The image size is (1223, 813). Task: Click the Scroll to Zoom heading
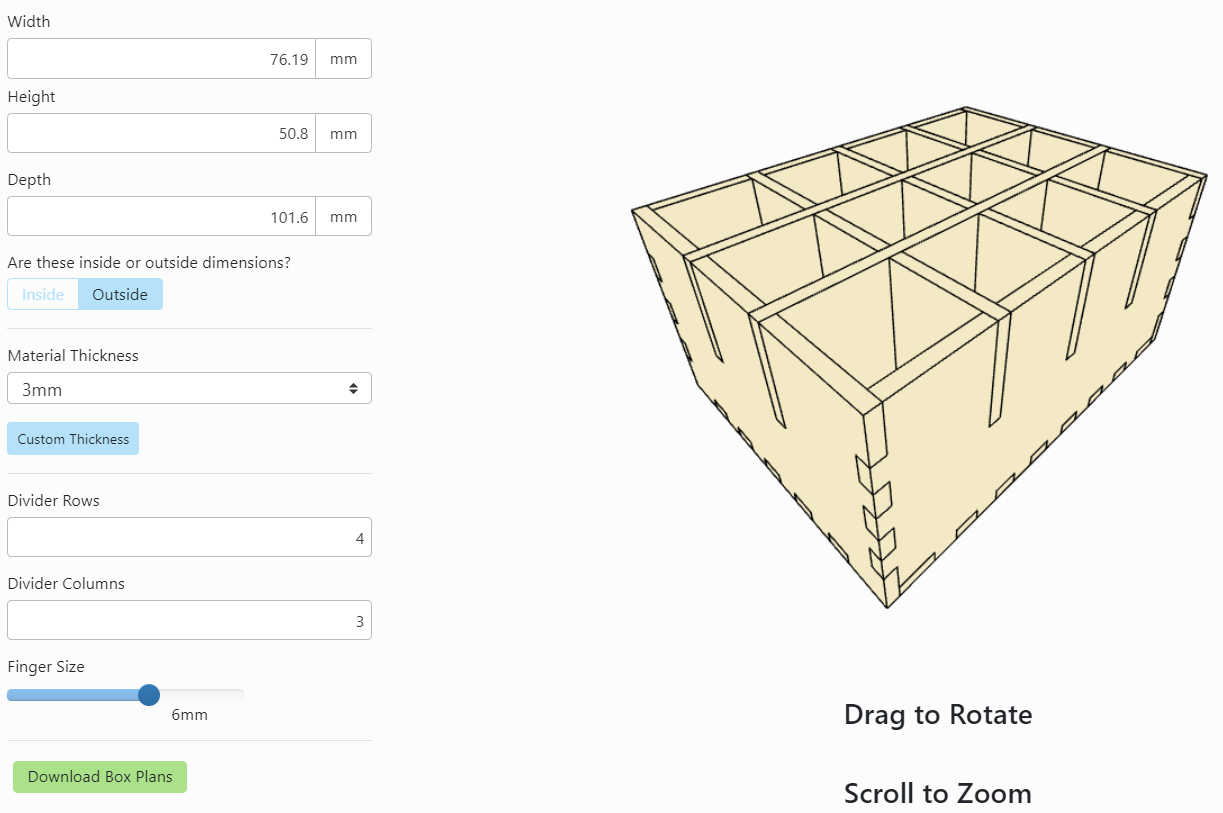[x=938, y=794]
